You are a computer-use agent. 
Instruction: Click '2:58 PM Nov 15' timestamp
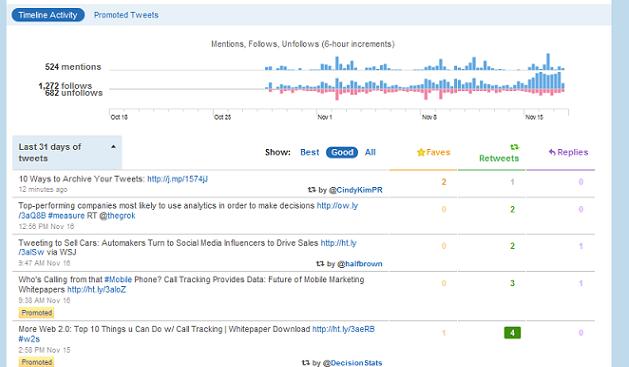[x=44, y=350]
